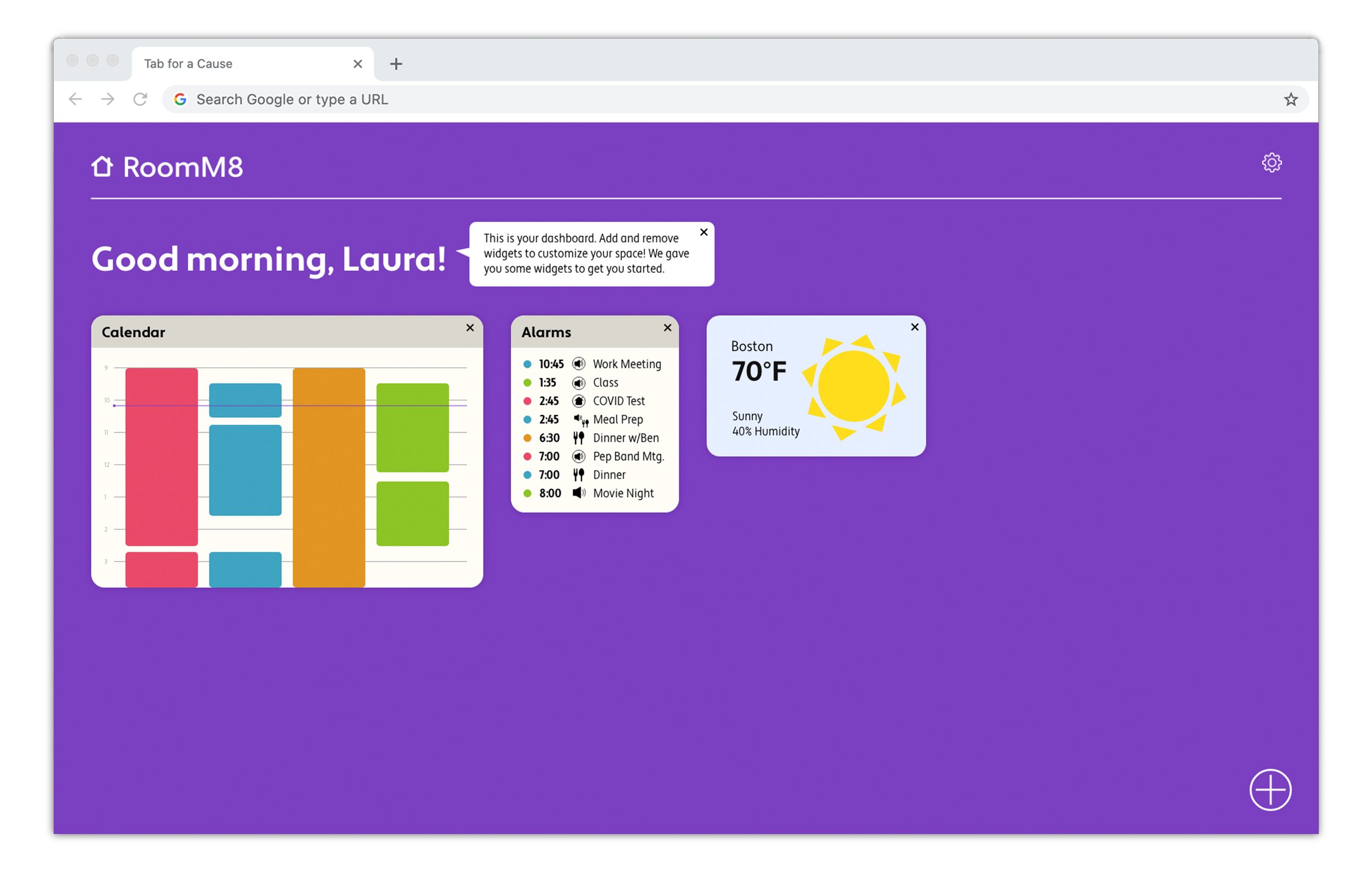Viewport: 1372px width, 873px height.
Task: Bookmark page with star icon
Action: coord(1291,99)
